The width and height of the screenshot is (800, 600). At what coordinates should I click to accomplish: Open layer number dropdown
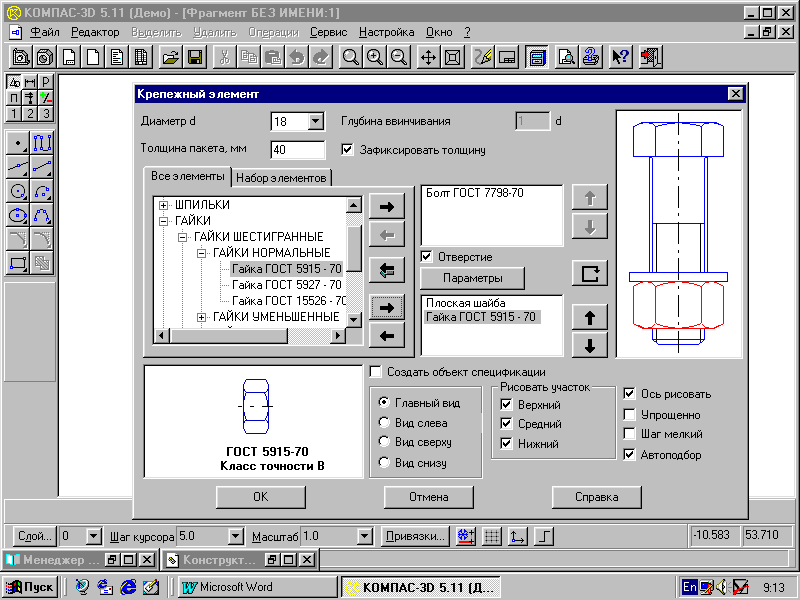pos(93,536)
